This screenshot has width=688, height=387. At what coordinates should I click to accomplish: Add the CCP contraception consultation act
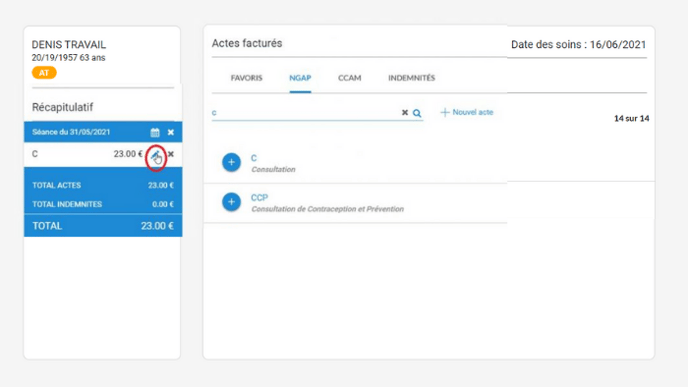(231, 202)
